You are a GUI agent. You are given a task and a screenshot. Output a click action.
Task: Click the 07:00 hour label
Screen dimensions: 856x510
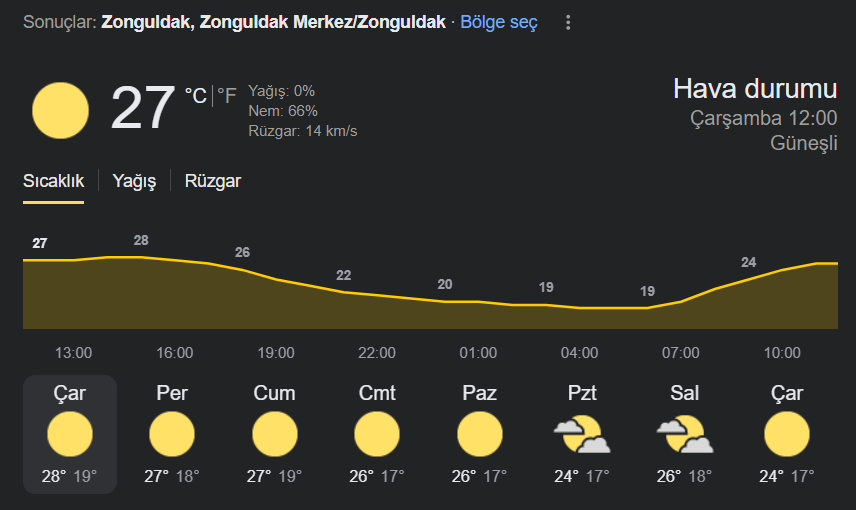[681, 353]
